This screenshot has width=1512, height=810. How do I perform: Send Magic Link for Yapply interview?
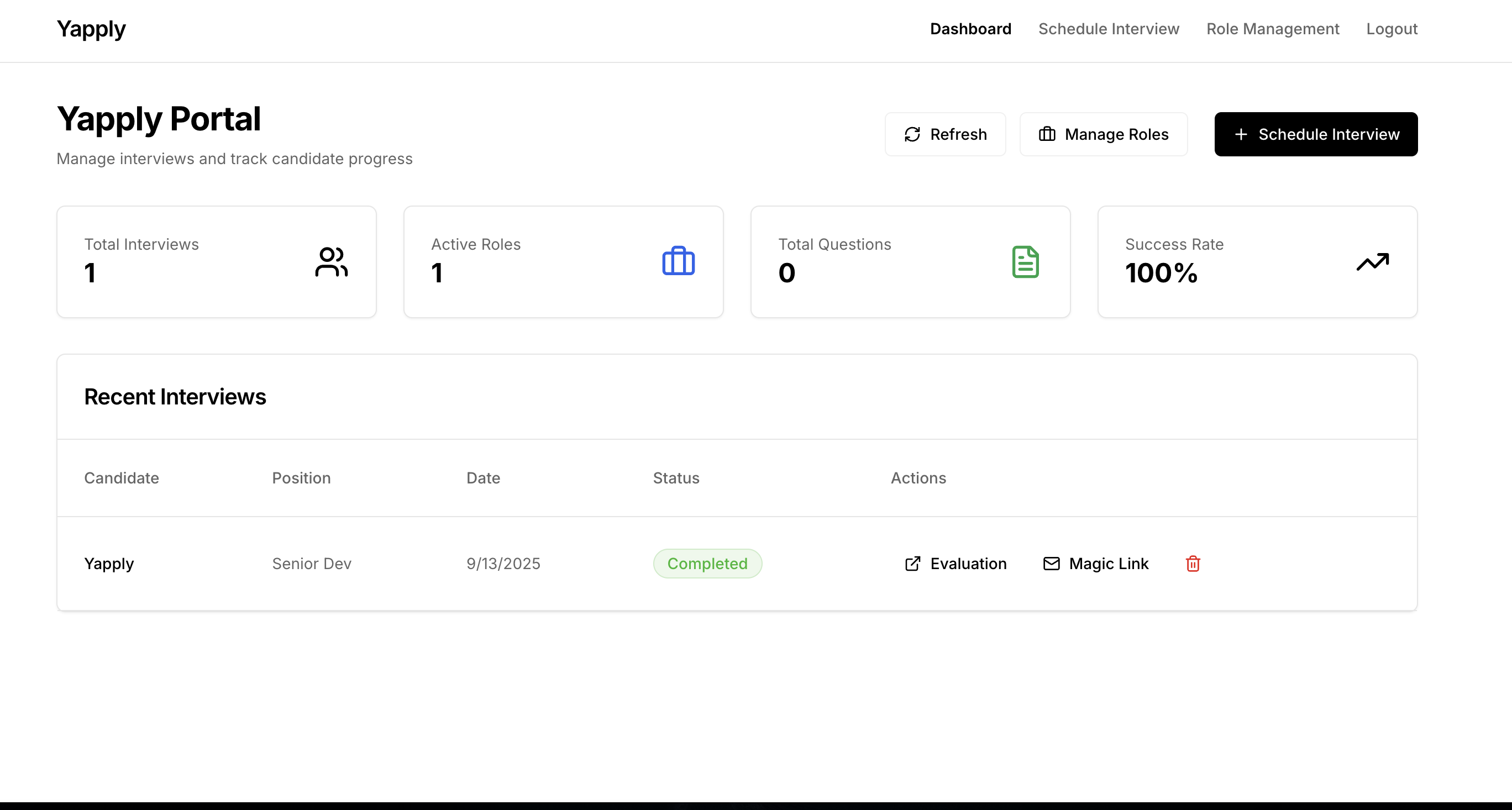coord(1107,564)
